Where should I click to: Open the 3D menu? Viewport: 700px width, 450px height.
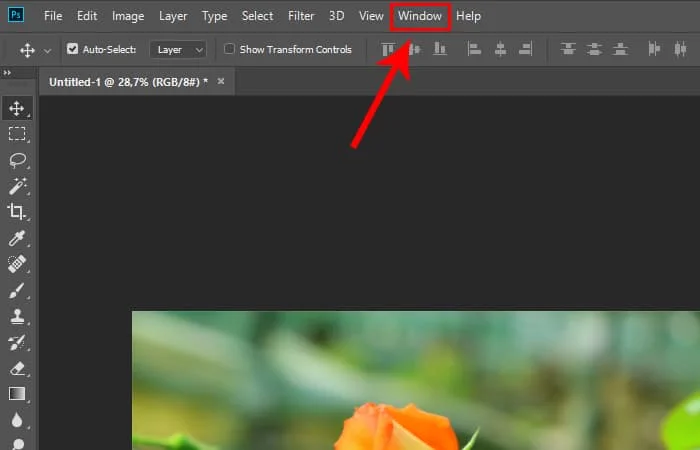(x=337, y=16)
